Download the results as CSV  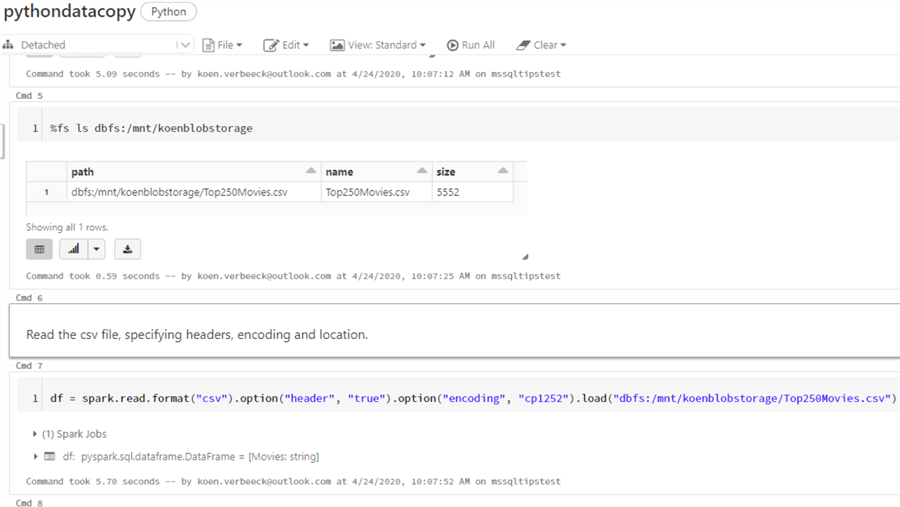pos(127,249)
